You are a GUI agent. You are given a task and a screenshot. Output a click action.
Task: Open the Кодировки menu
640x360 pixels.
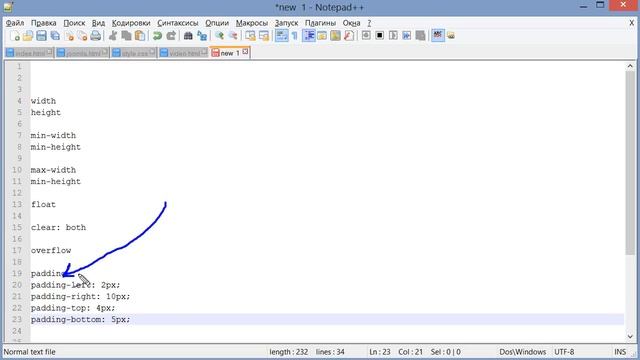pyautogui.click(x=131, y=23)
